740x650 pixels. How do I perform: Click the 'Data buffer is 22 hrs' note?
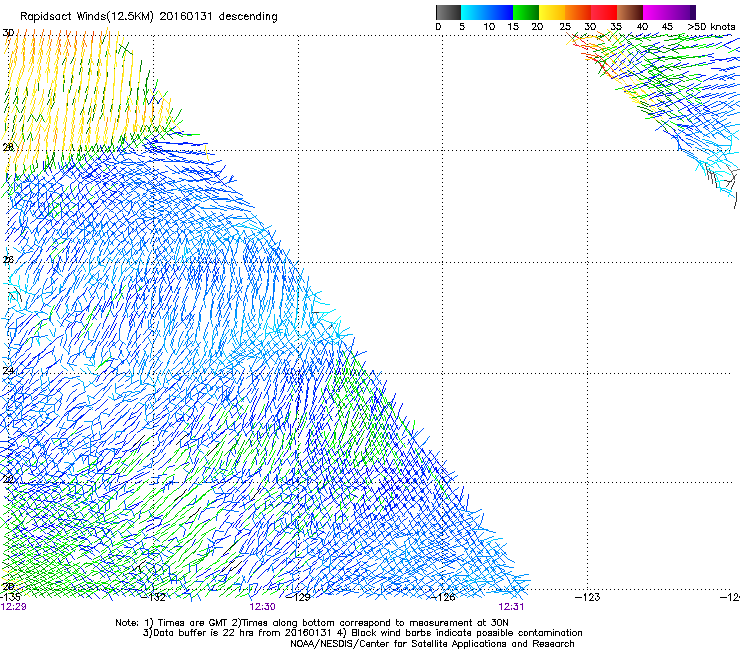click(362, 633)
